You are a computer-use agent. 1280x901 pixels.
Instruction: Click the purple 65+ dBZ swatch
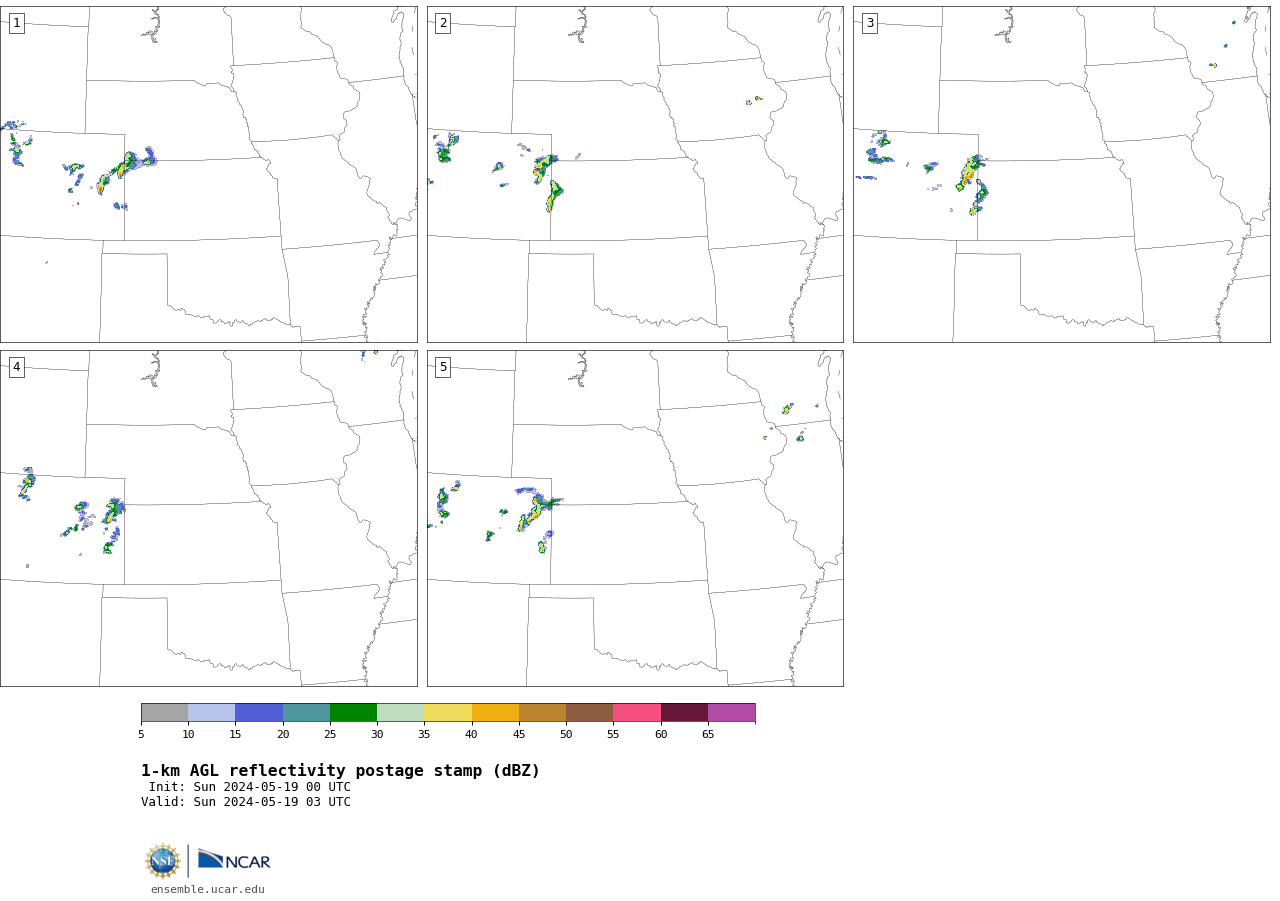(731, 713)
